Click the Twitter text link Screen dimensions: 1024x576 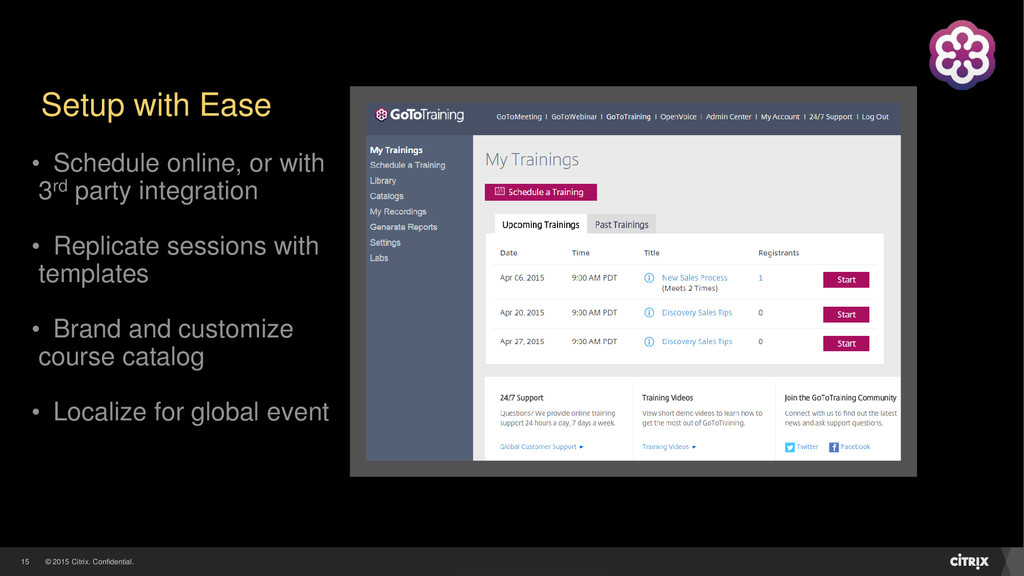tap(807, 447)
